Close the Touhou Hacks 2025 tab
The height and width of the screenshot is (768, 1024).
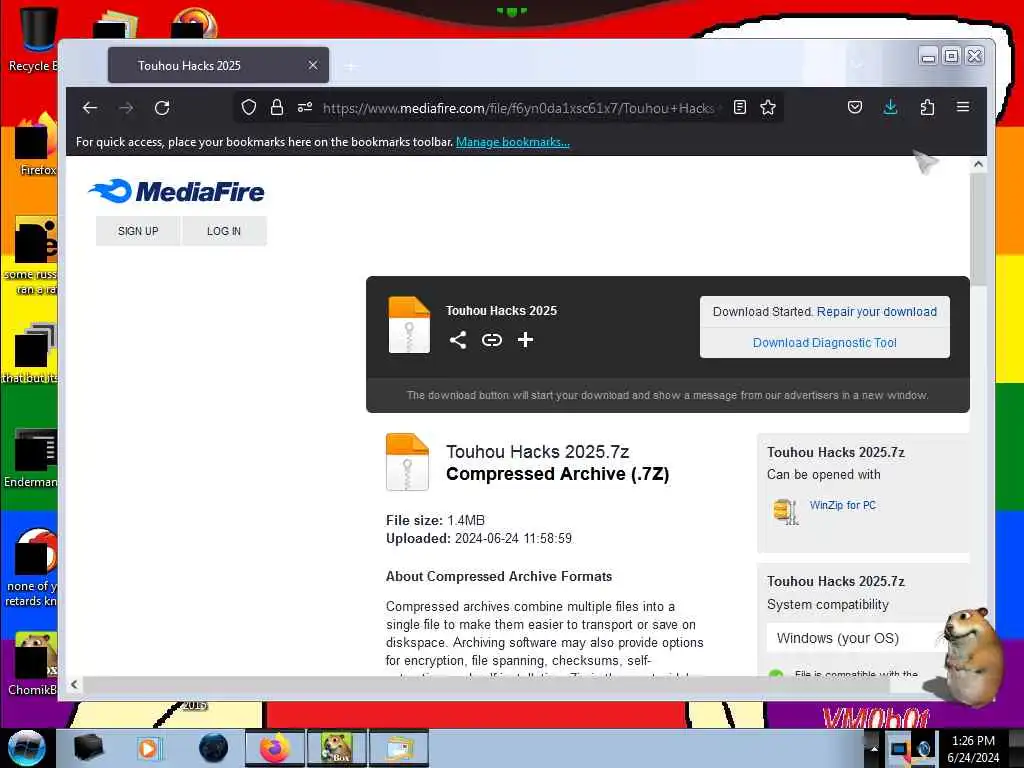tap(313, 65)
